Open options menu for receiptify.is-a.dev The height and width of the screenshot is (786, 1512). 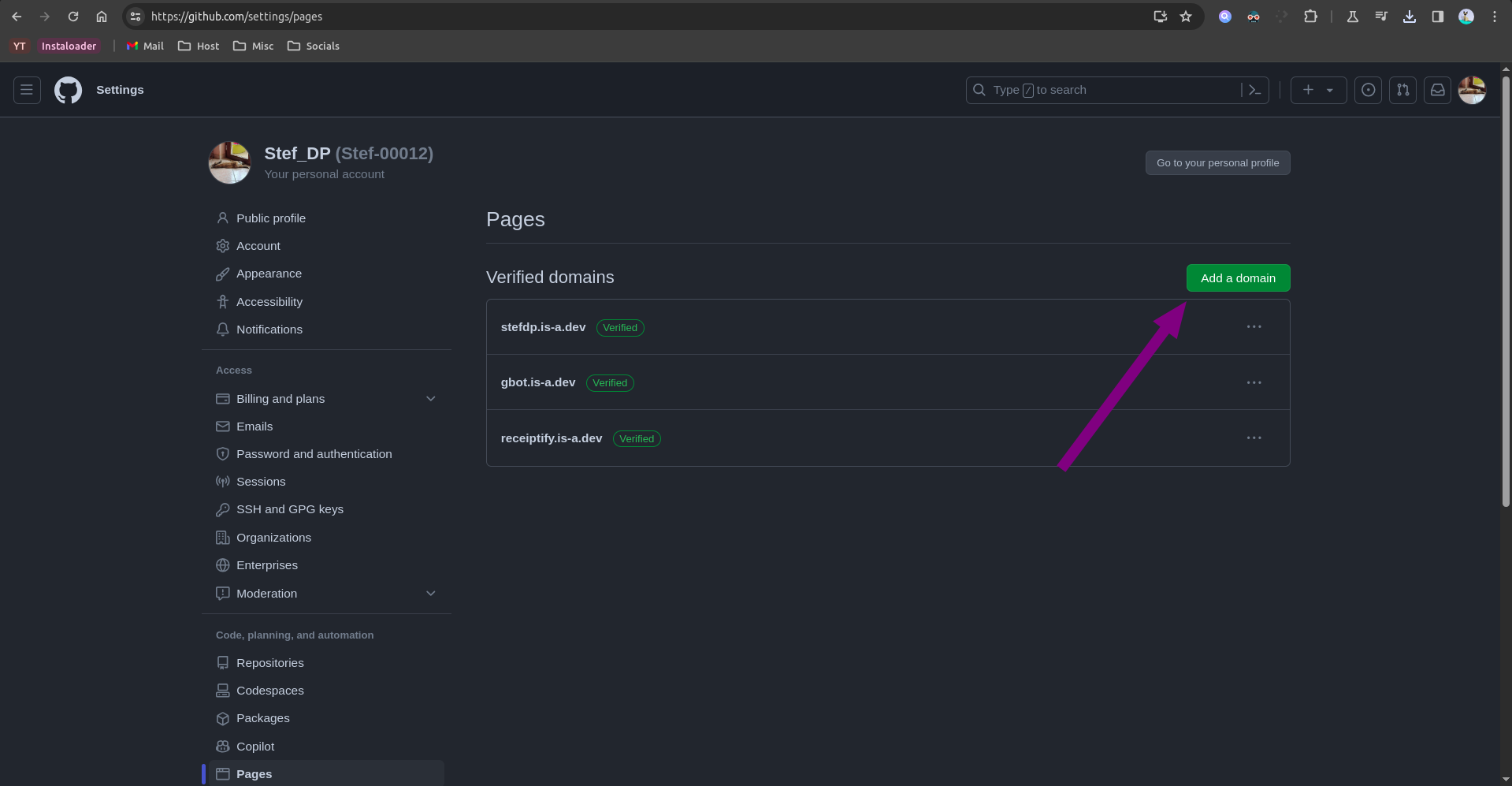click(1254, 438)
